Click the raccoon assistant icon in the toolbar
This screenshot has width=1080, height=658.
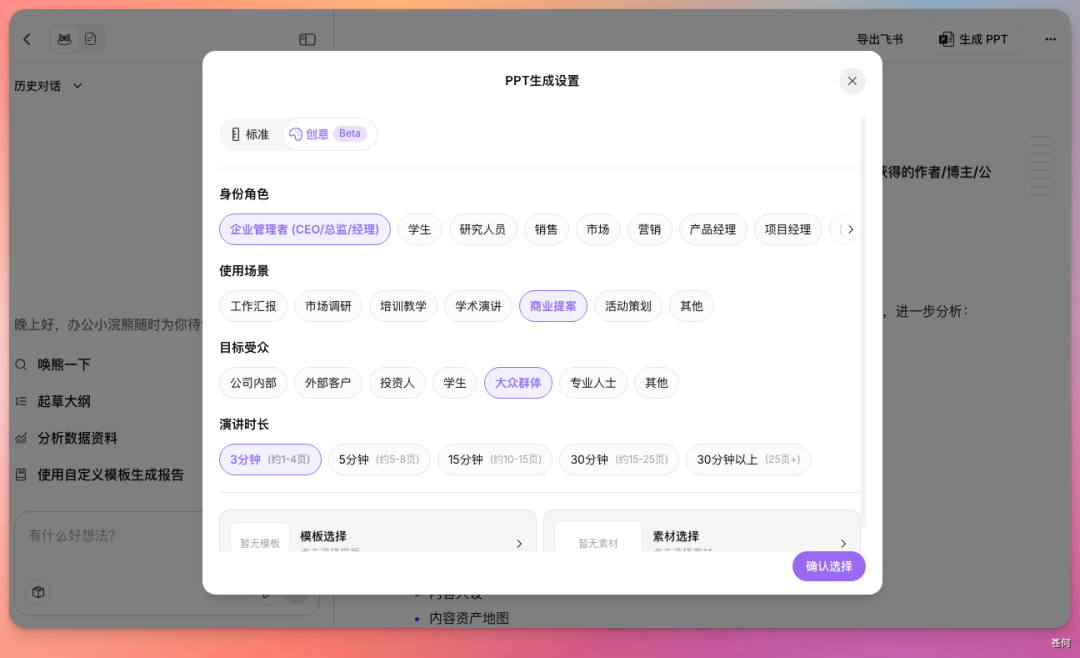tap(64, 39)
